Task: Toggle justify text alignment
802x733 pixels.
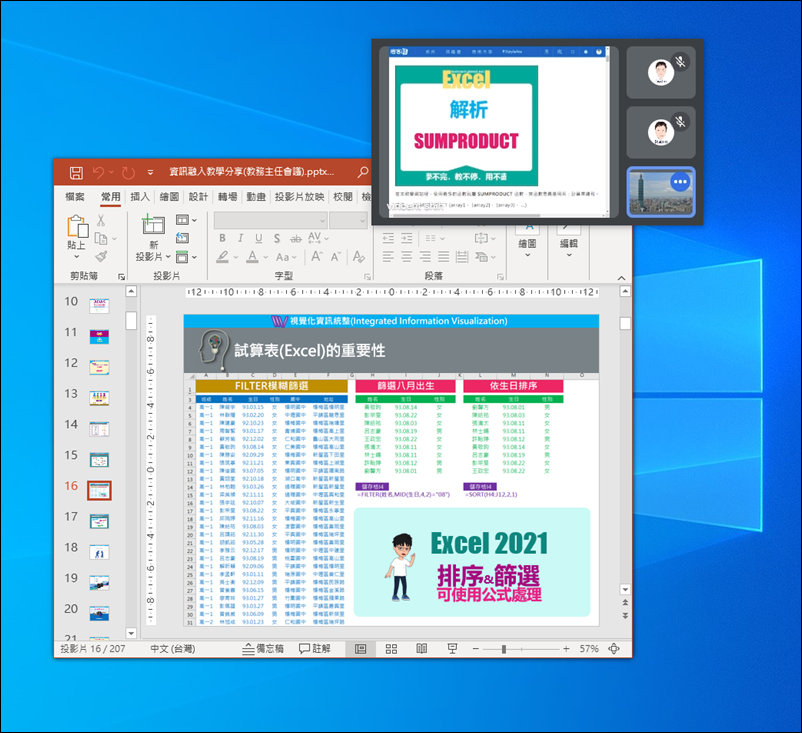Action: click(443, 257)
